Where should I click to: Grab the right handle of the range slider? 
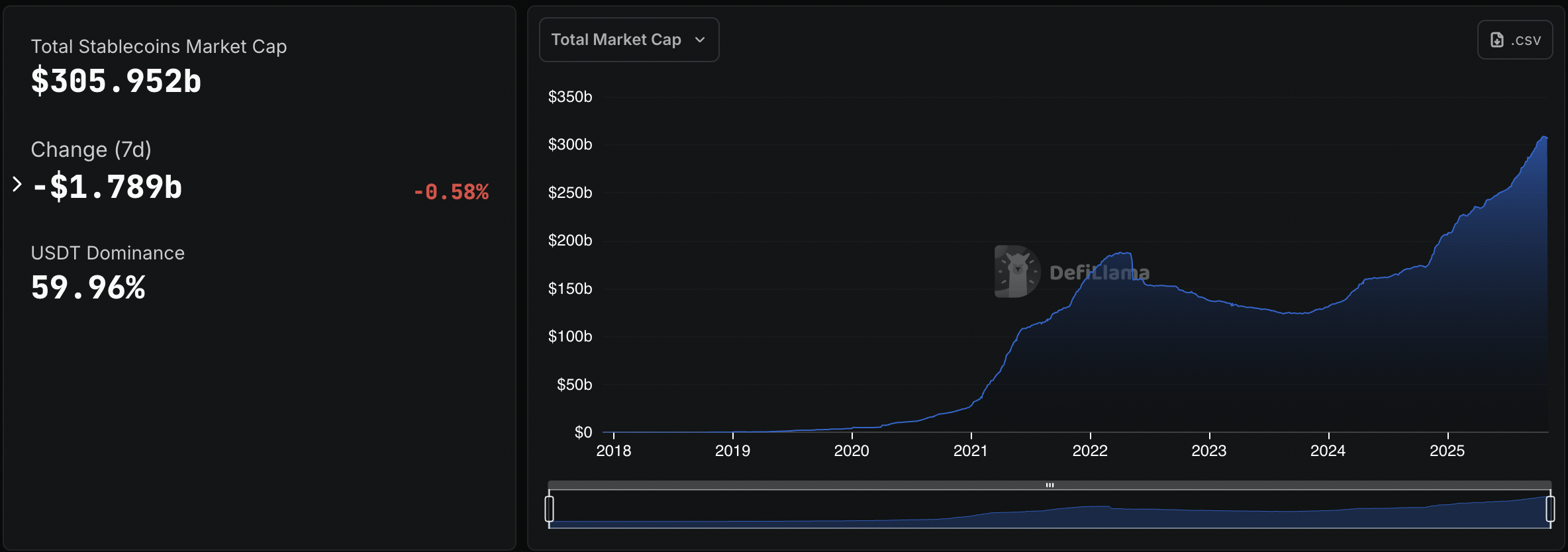[1550, 509]
